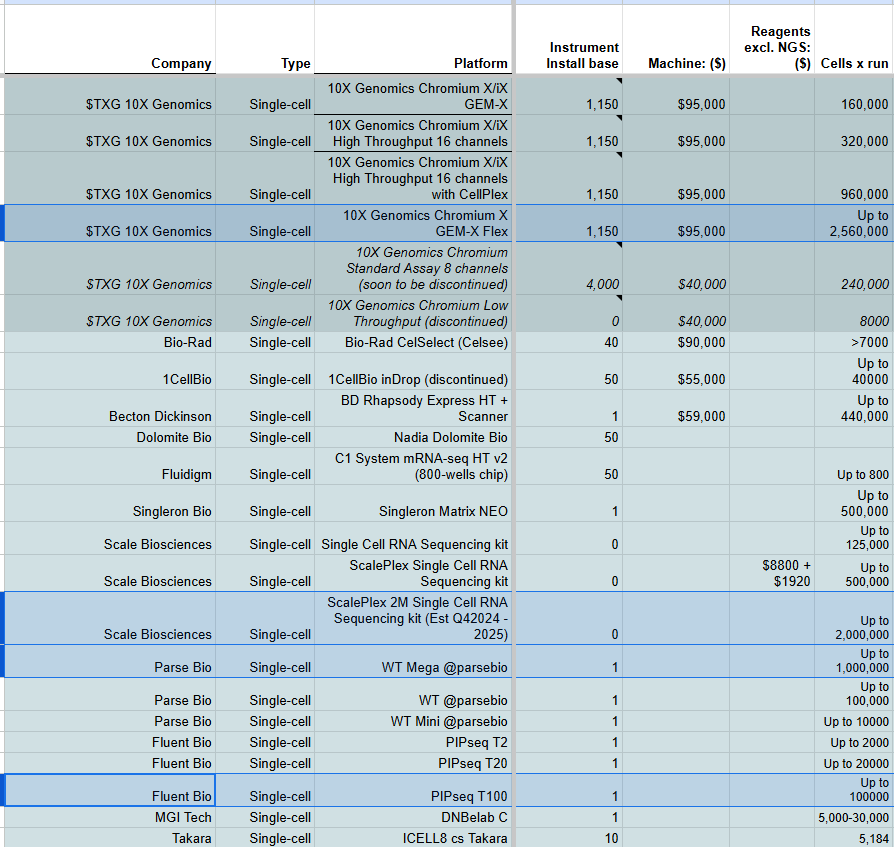Select the Cells x run header cell

click(x=854, y=39)
